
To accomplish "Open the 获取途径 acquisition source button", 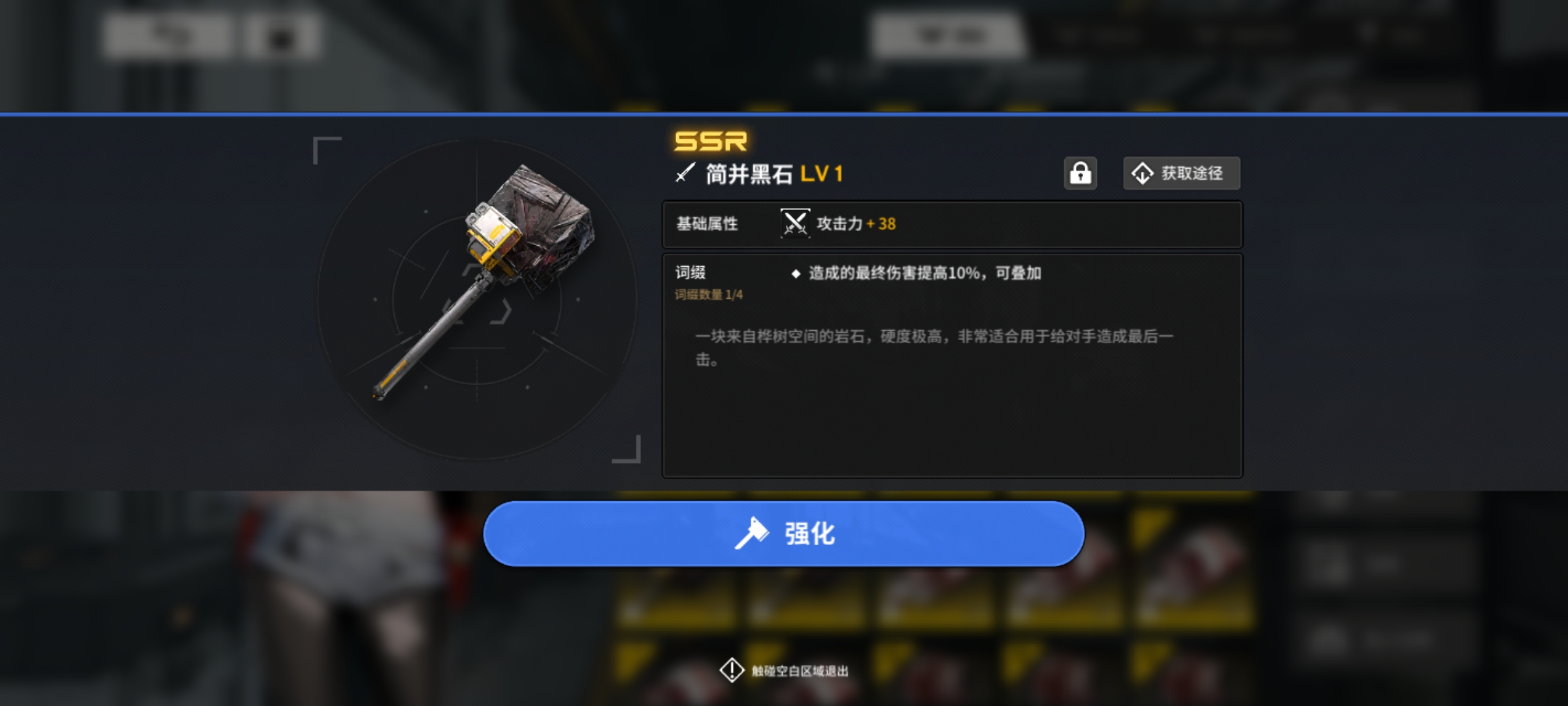I will (1181, 173).
